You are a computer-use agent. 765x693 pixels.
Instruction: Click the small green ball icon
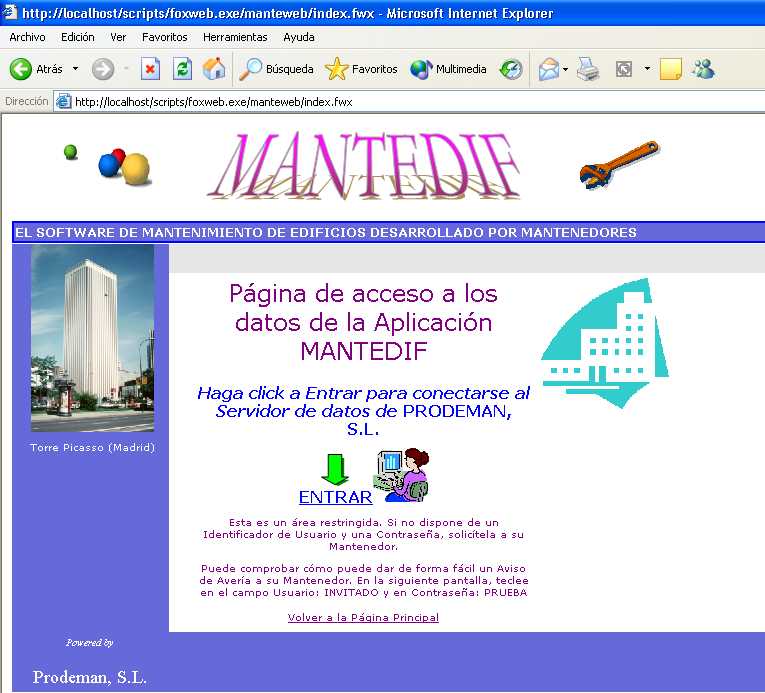[71, 152]
